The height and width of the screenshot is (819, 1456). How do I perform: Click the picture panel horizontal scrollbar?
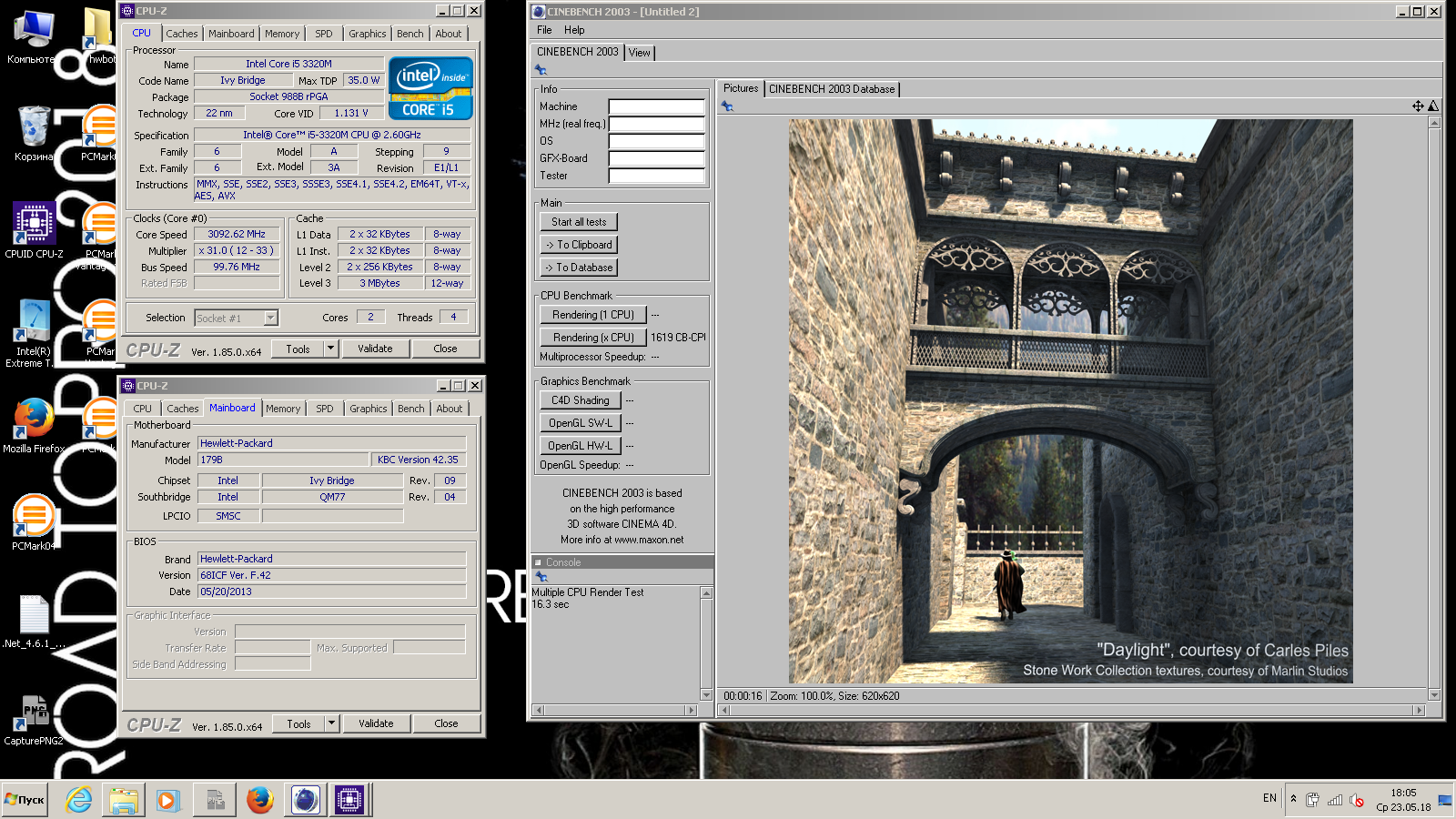pos(1071,710)
